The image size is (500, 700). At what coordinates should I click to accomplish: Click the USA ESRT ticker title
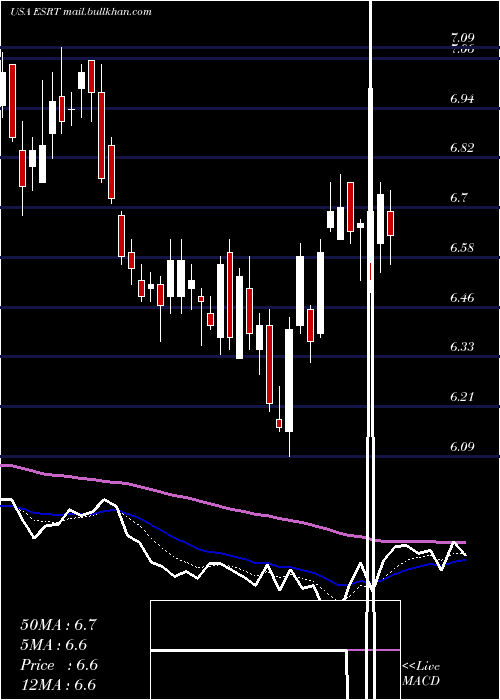click(36, 12)
